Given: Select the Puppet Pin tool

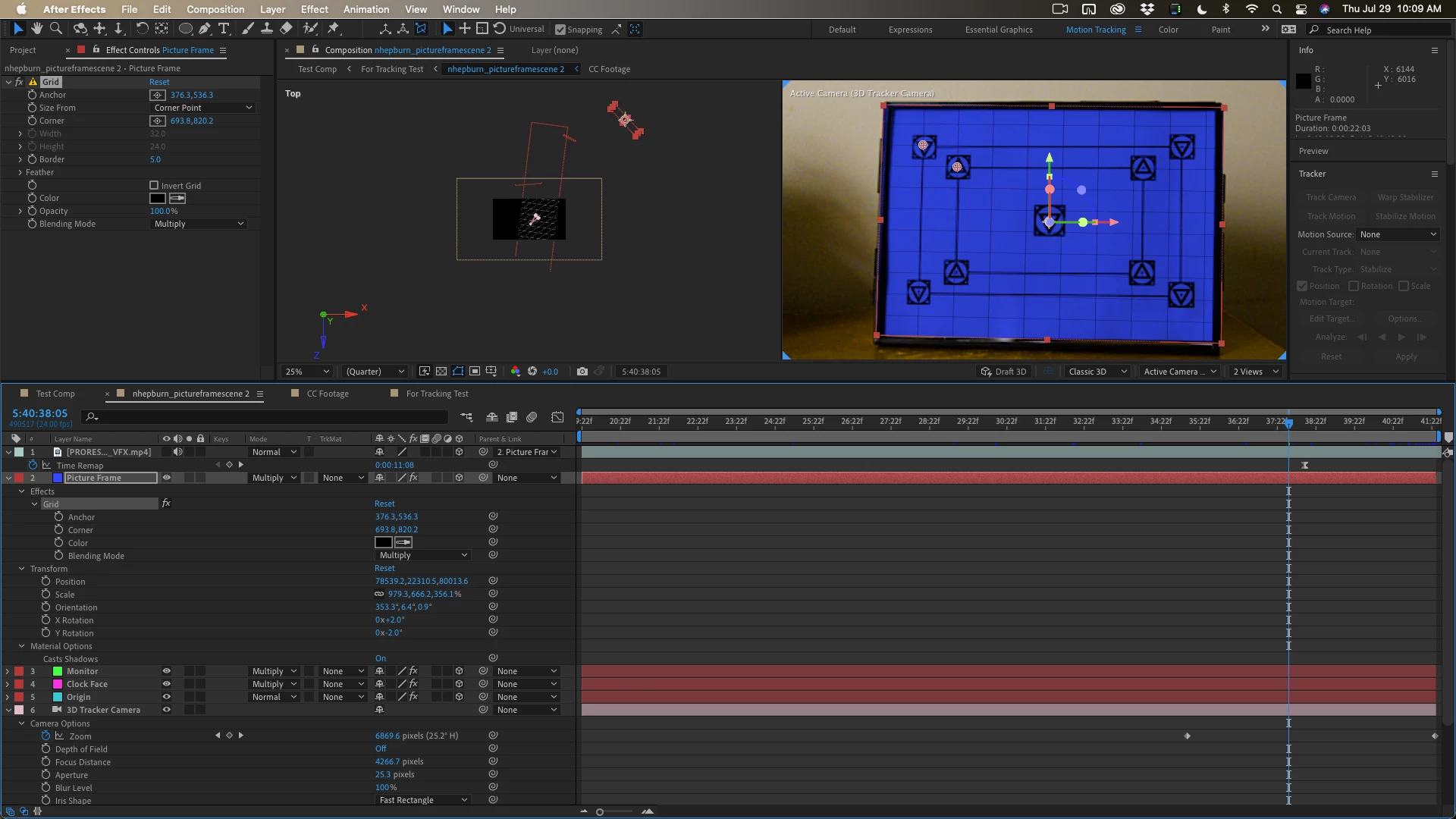Looking at the screenshot, I should [x=334, y=29].
